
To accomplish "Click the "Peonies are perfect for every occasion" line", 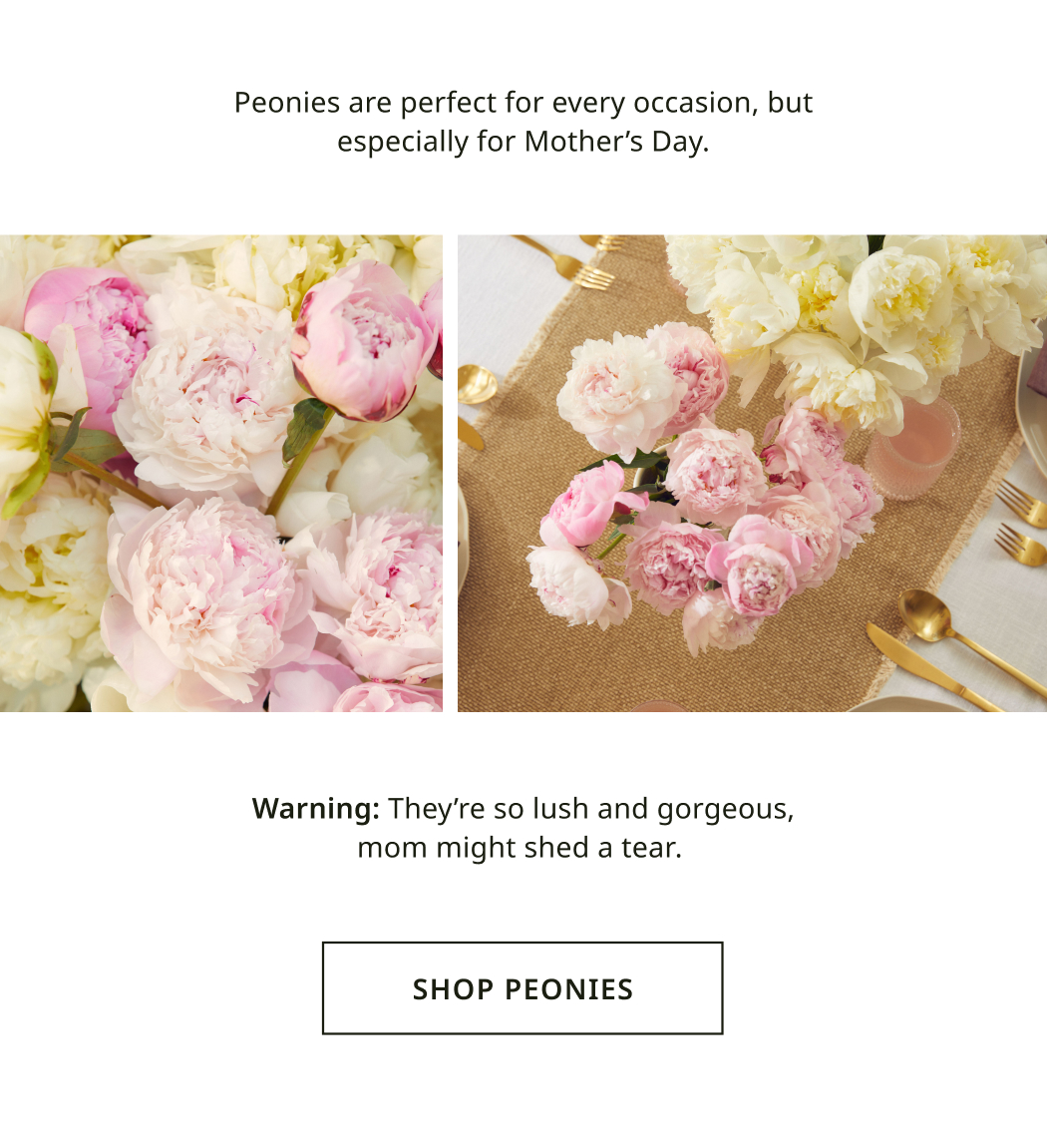I will tap(523, 103).
